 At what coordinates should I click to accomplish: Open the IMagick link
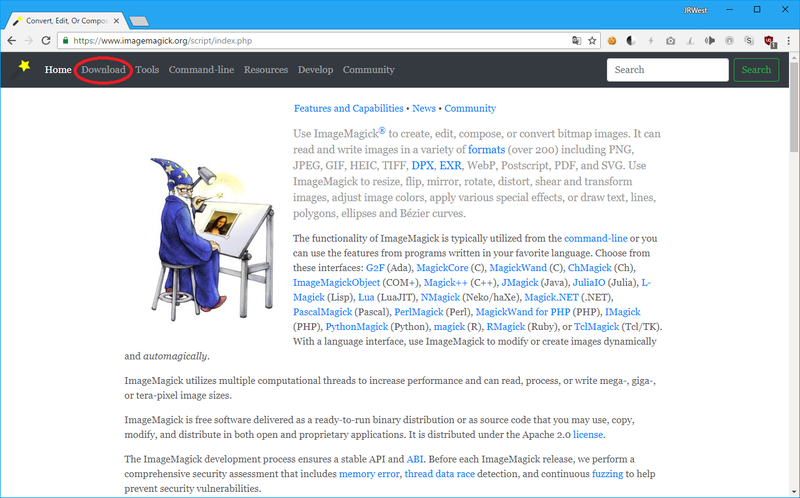[x=622, y=312]
